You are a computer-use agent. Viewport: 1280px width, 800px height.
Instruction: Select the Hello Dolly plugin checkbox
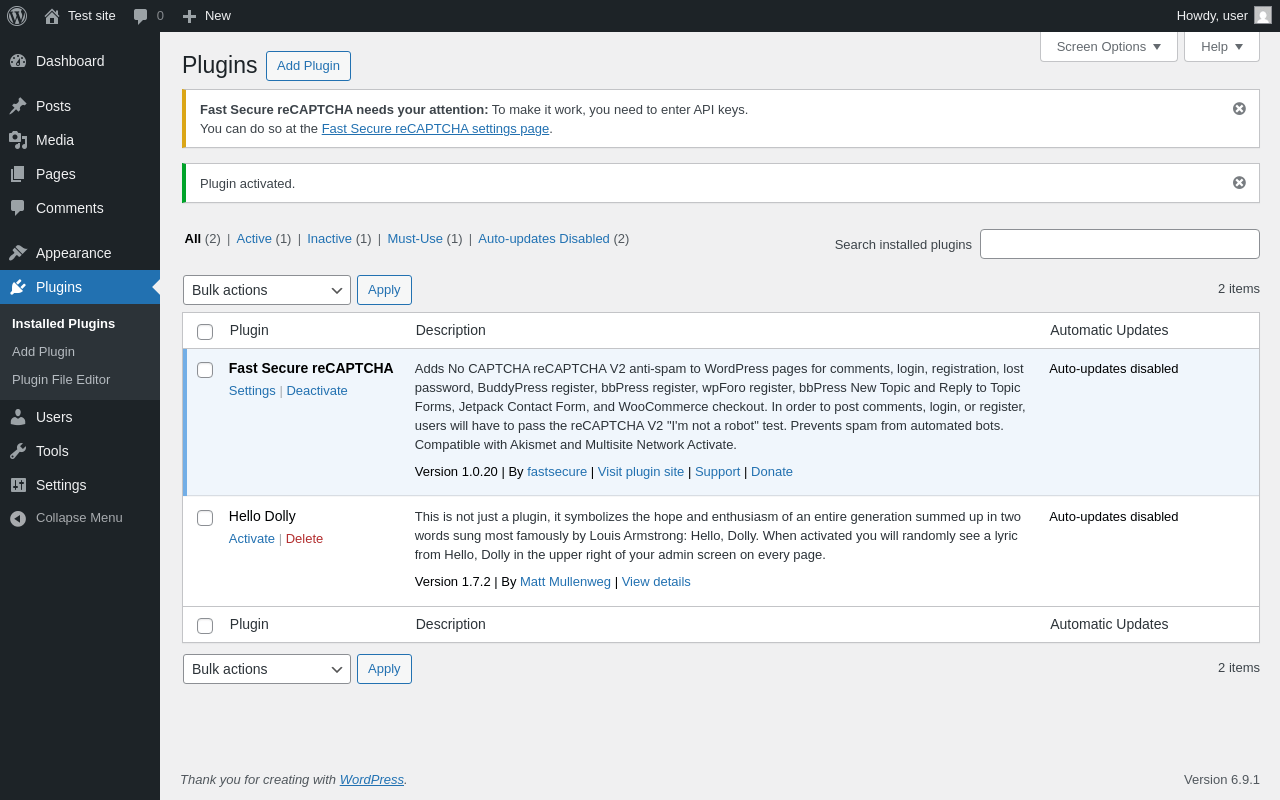coord(205,518)
